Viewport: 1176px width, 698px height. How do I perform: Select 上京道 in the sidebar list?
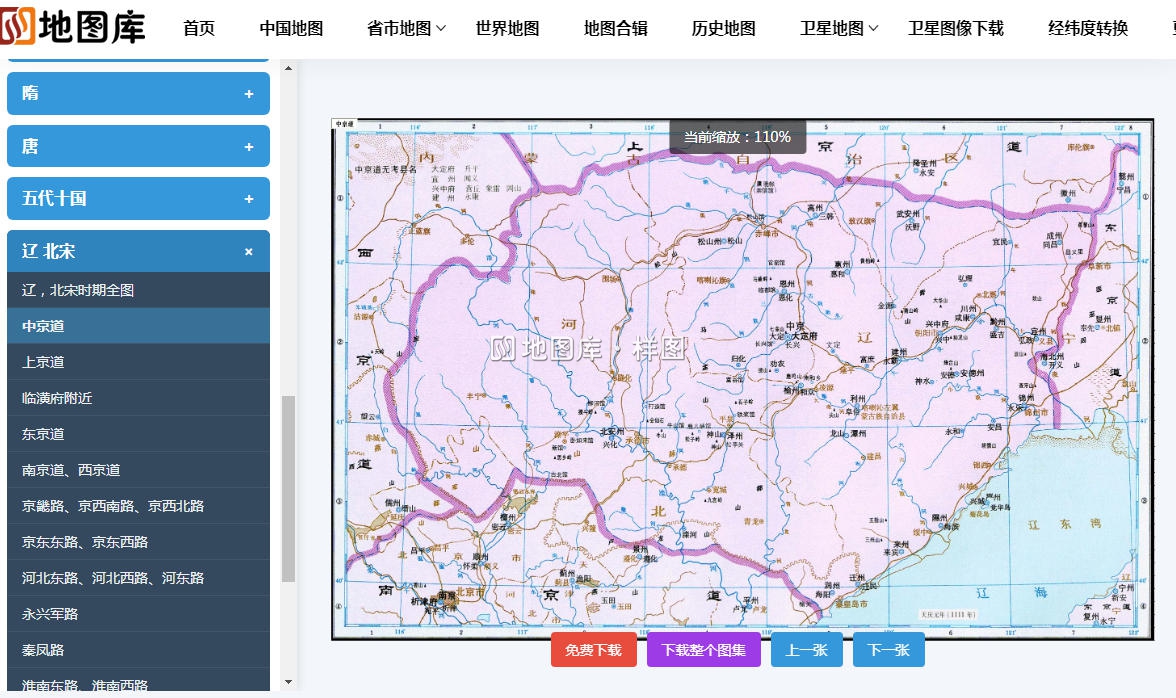point(43,362)
